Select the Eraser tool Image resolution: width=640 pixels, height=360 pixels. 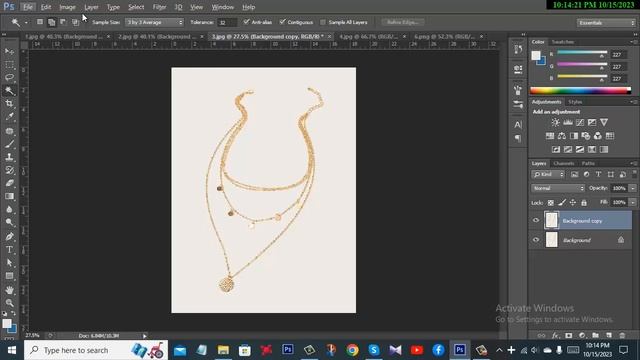[9, 183]
